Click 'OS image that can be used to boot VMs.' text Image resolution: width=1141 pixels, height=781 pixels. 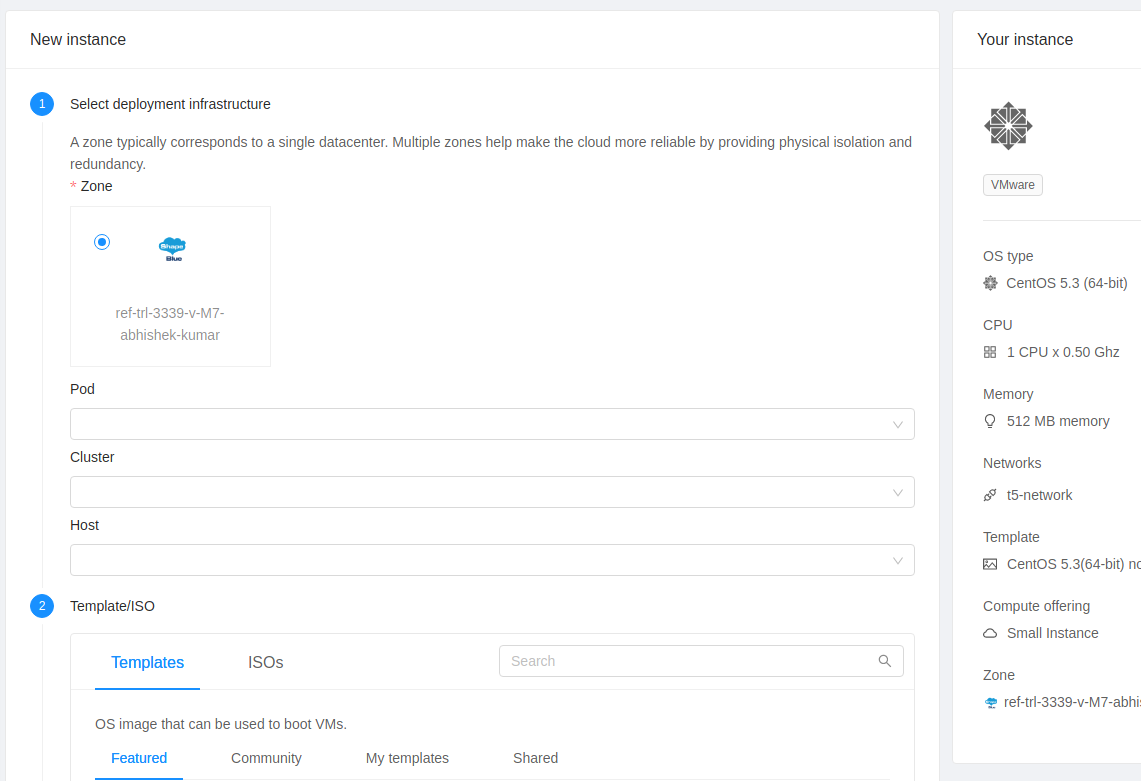[220, 724]
